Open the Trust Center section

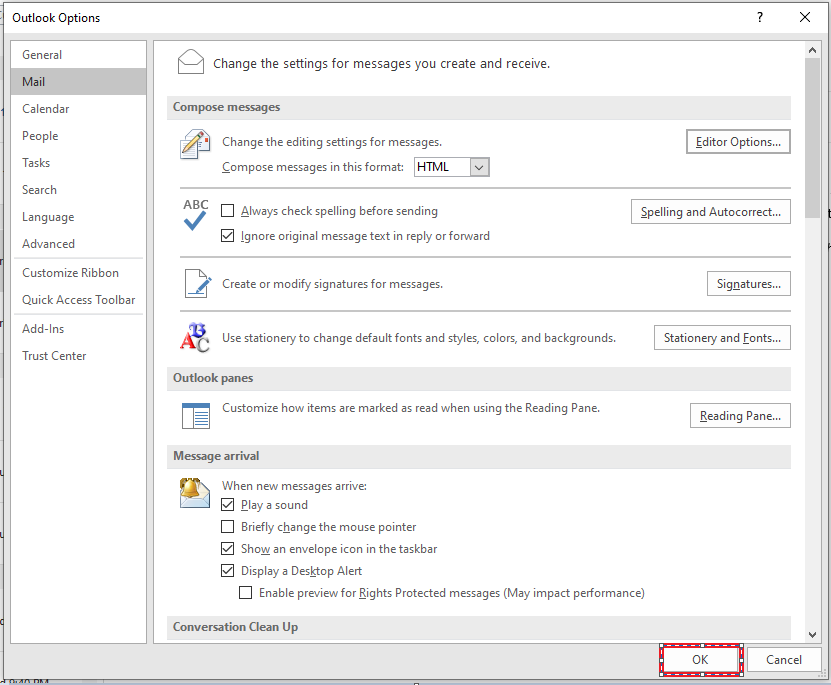[54, 355]
